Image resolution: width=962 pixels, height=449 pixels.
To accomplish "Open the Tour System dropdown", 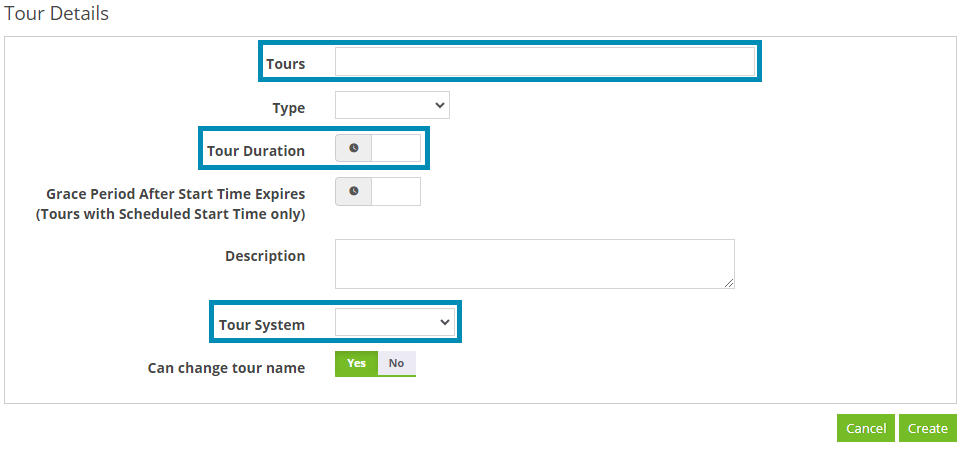I will (x=395, y=323).
